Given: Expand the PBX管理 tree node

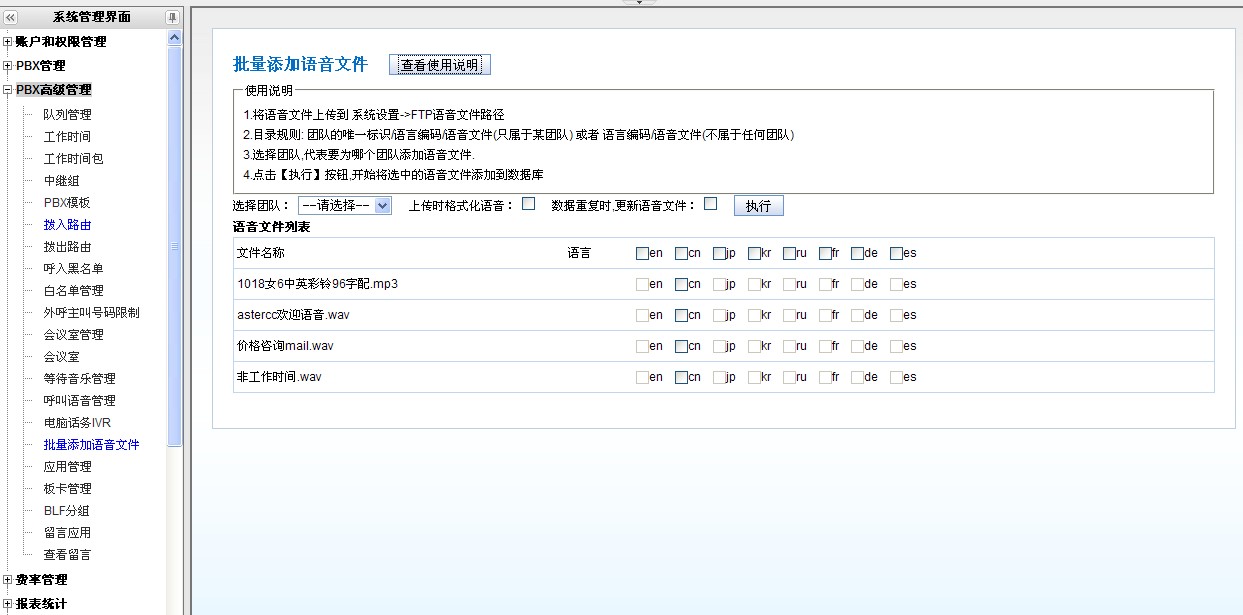Looking at the screenshot, I should pos(8,66).
